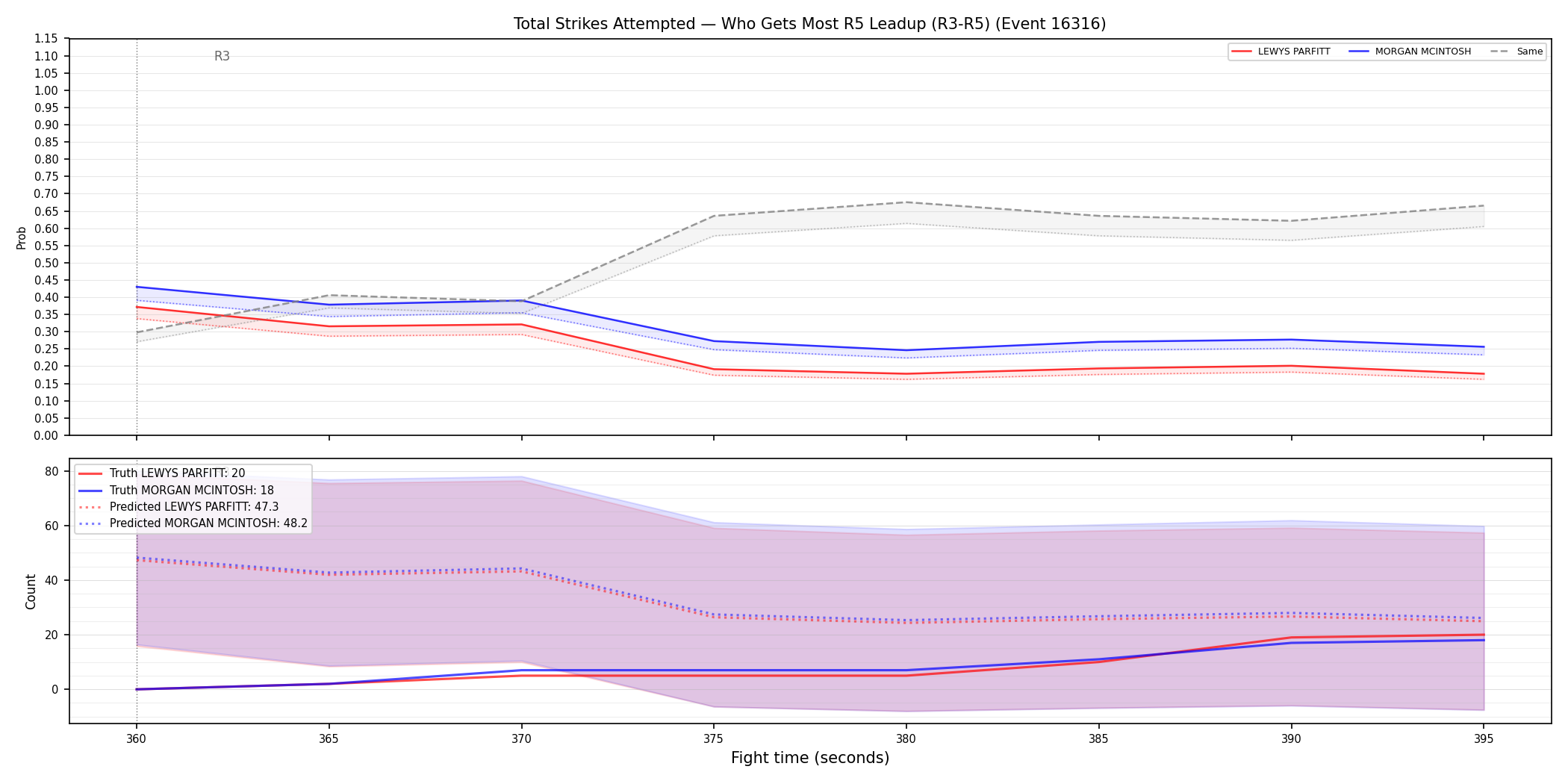Click the 375 x-axis tick label
This screenshot has width=1568, height=784.
[714, 738]
